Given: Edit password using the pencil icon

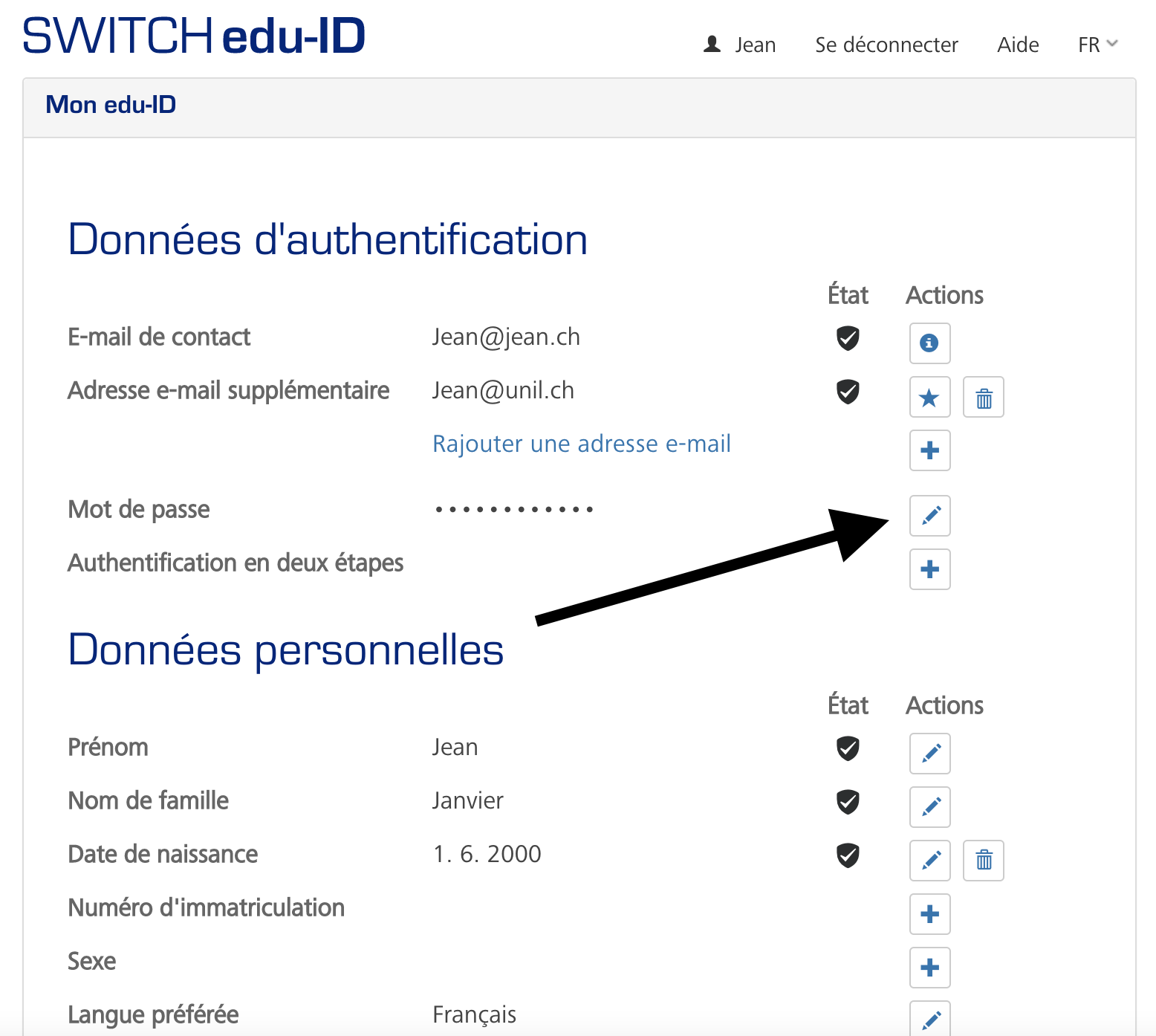Looking at the screenshot, I should pos(929,515).
